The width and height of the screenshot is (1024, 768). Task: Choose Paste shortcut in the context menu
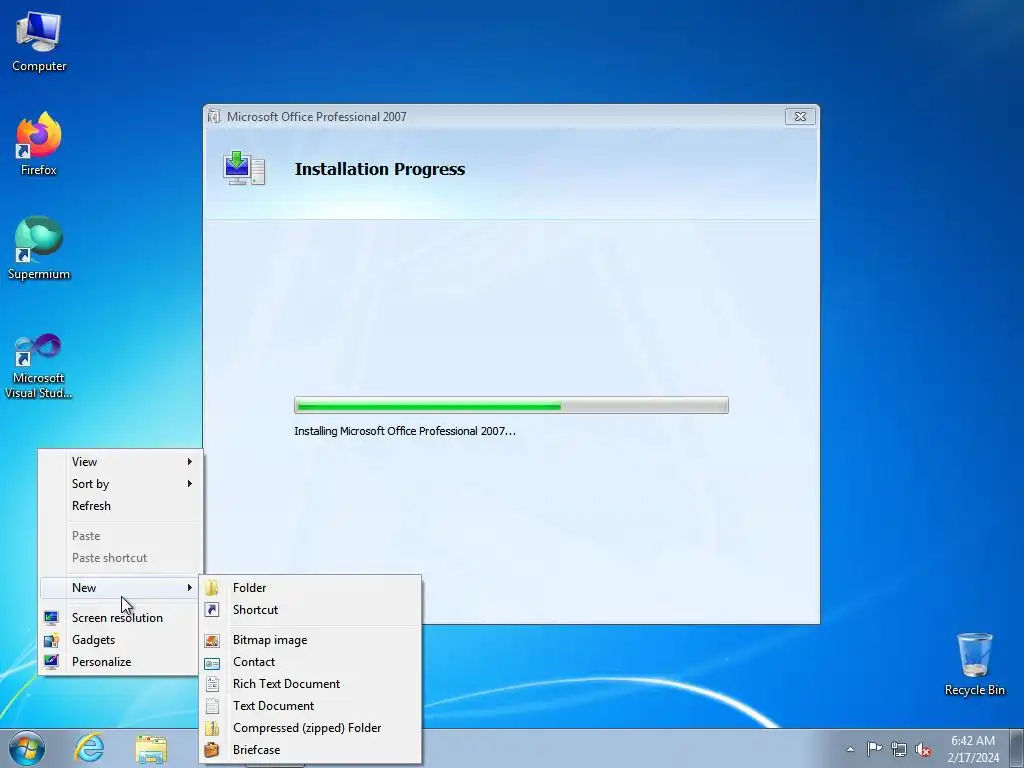click(x=121, y=558)
